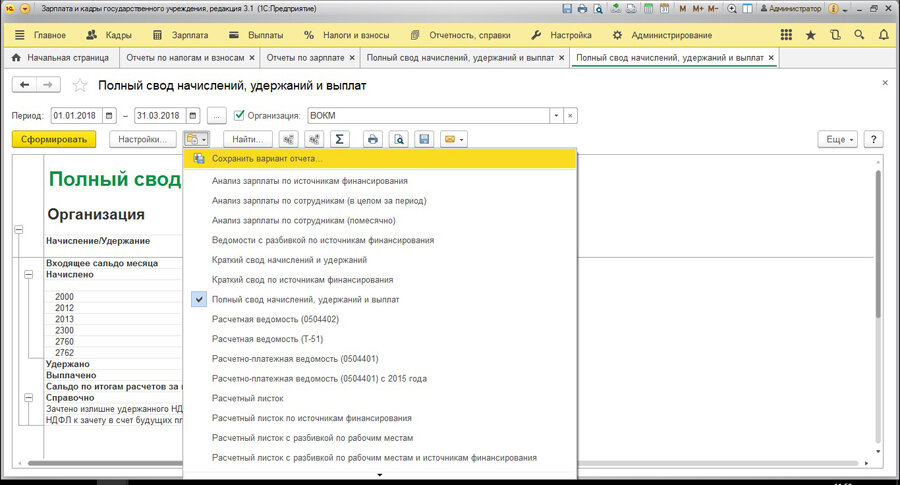The image size is (900, 485).
Task: Select Расчетный листок variant
Action: coord(379,398)
